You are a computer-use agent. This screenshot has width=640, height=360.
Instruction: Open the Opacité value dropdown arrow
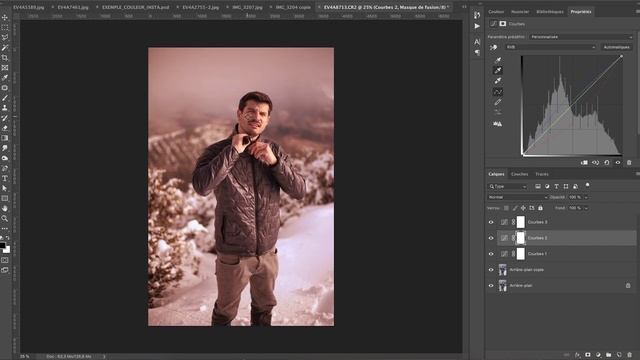[x=586, y=198]
